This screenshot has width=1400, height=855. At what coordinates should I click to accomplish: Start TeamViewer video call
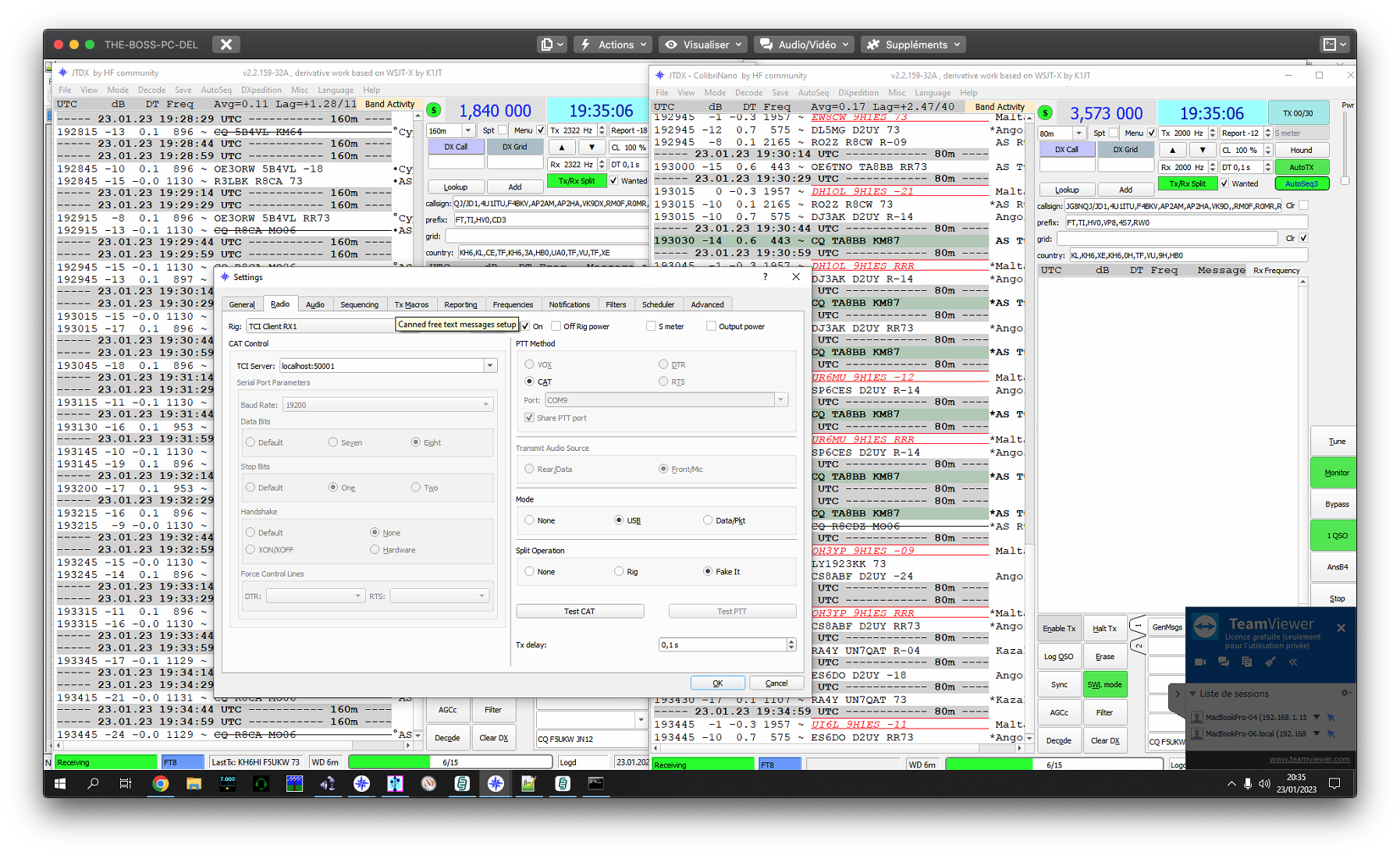(x=1200, y=662)
